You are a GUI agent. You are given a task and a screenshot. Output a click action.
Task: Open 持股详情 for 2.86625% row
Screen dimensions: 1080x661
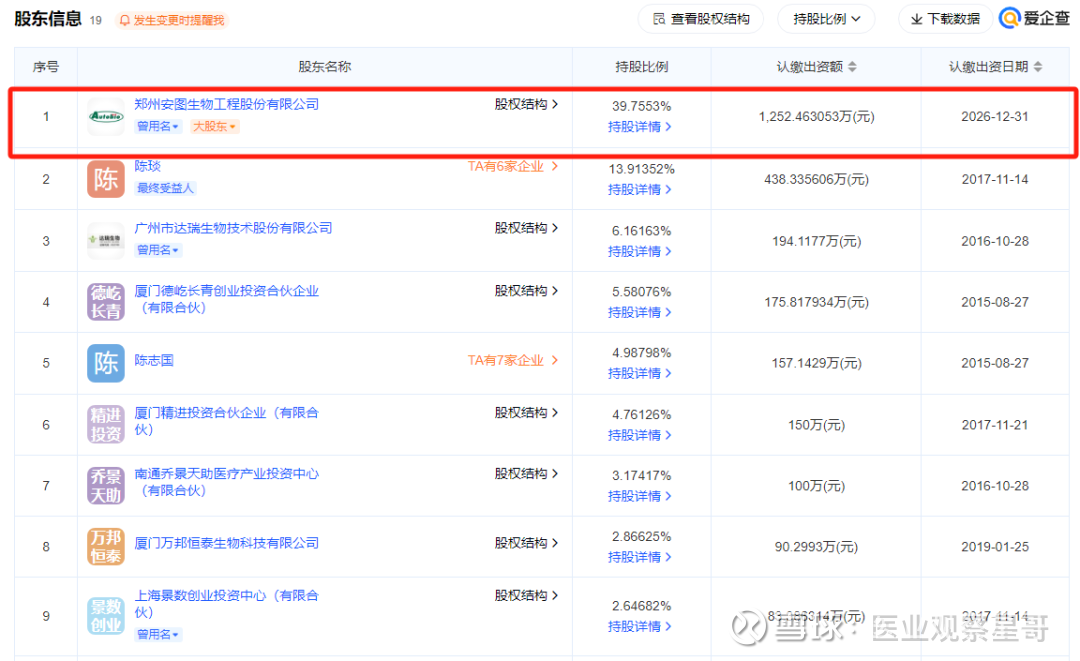[639, 557]
